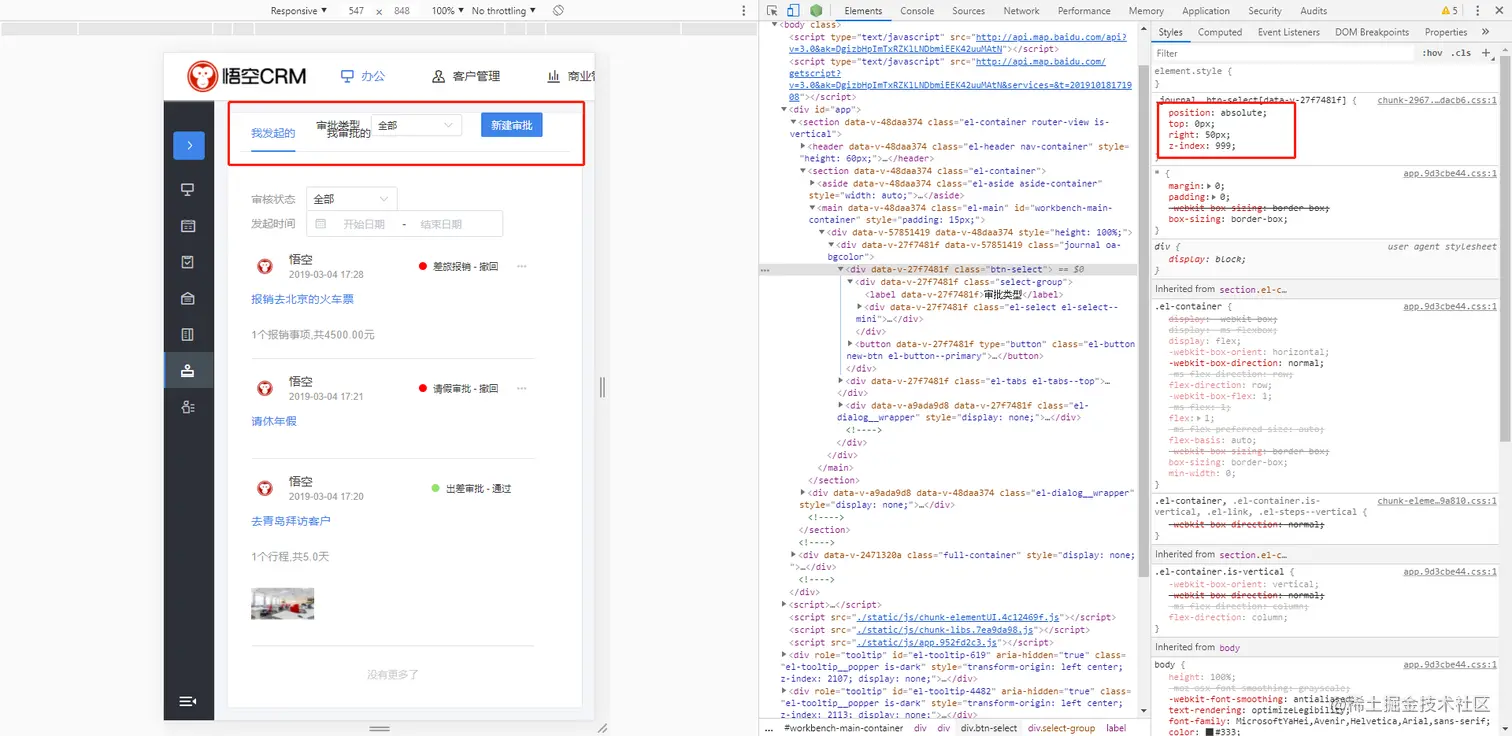The image size is (1512, 736).
Task: Expand the header nav-container node
Action: click(x=804, y=146)
